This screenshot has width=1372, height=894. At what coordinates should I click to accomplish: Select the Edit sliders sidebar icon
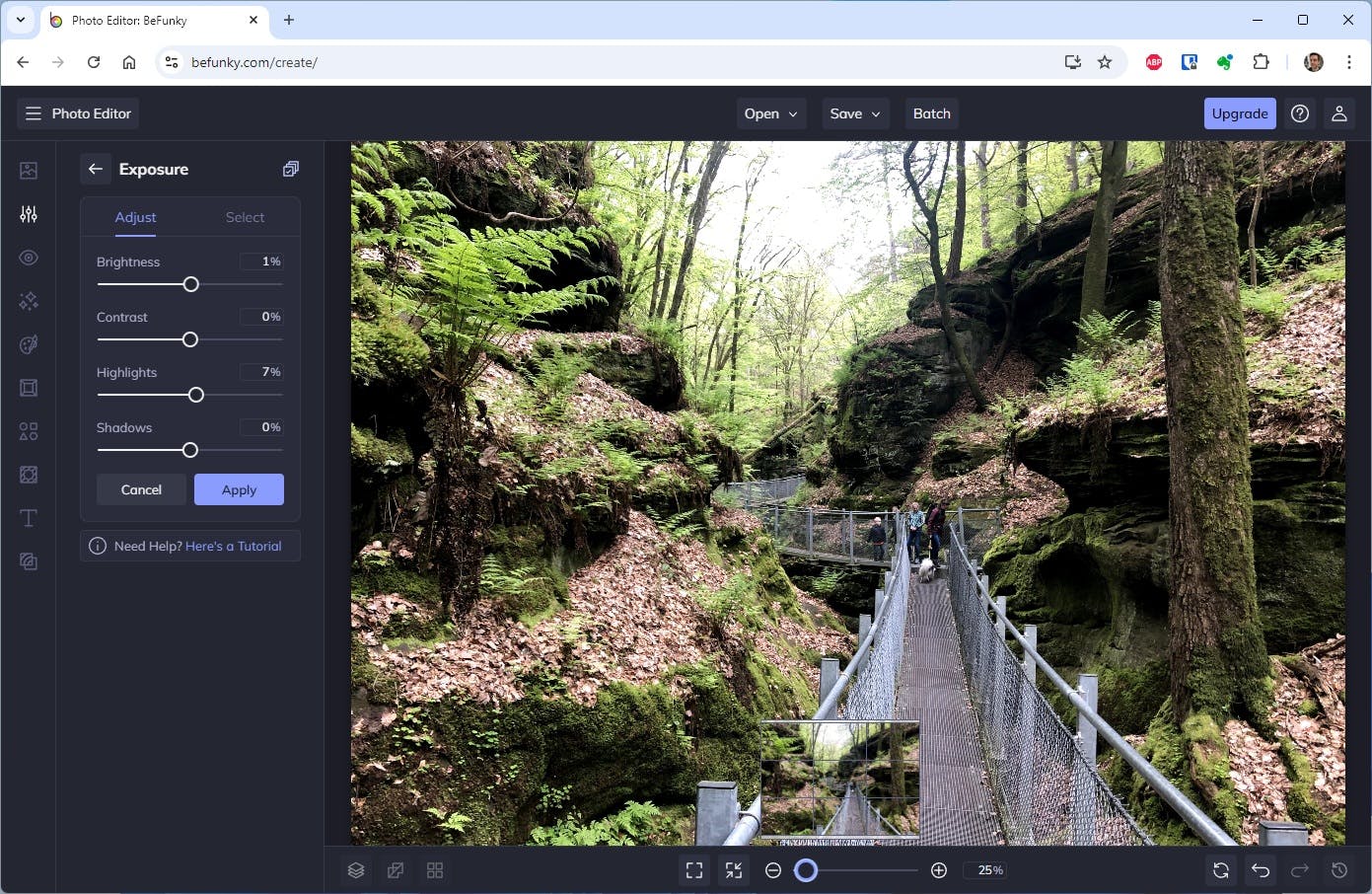click(x=29, y=214)
